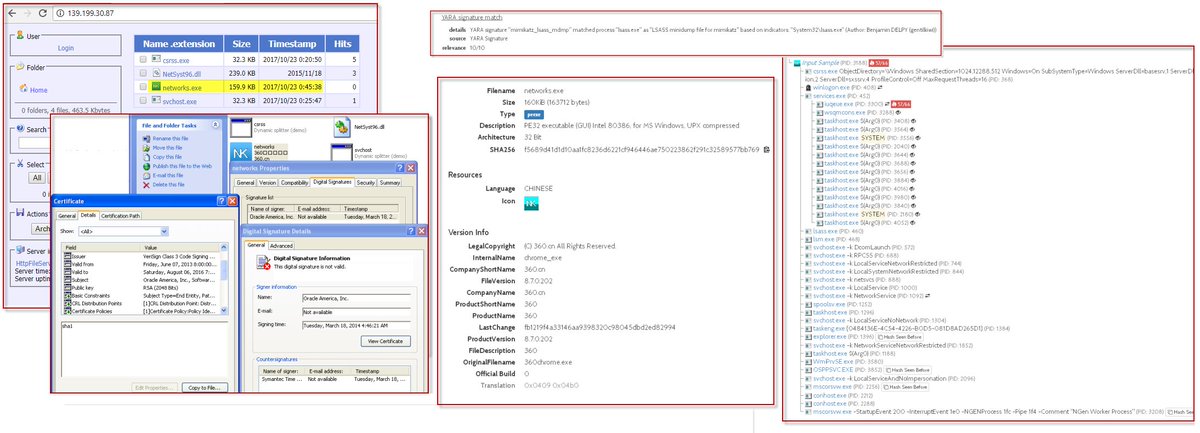Screen dimensions: 1200x433
Task: Select spoolsv.exe in process tree
Action: click(829, 304)
